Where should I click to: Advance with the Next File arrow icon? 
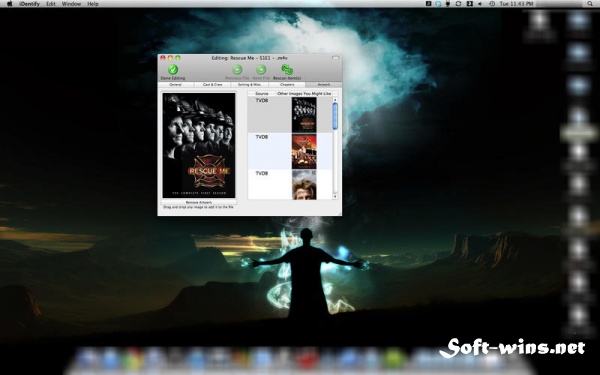[261, 70]
